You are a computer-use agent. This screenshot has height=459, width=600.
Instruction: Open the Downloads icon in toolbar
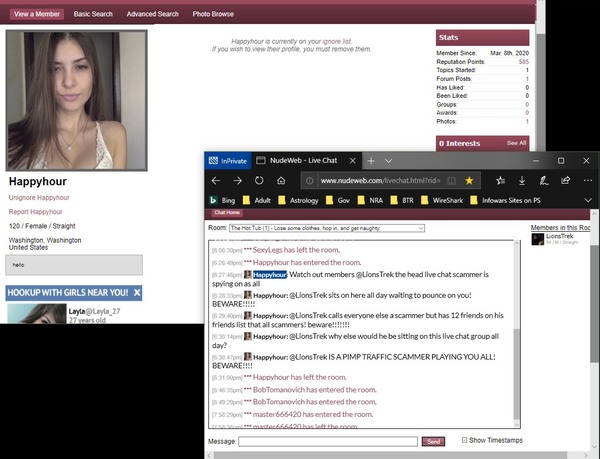[523, 181]
